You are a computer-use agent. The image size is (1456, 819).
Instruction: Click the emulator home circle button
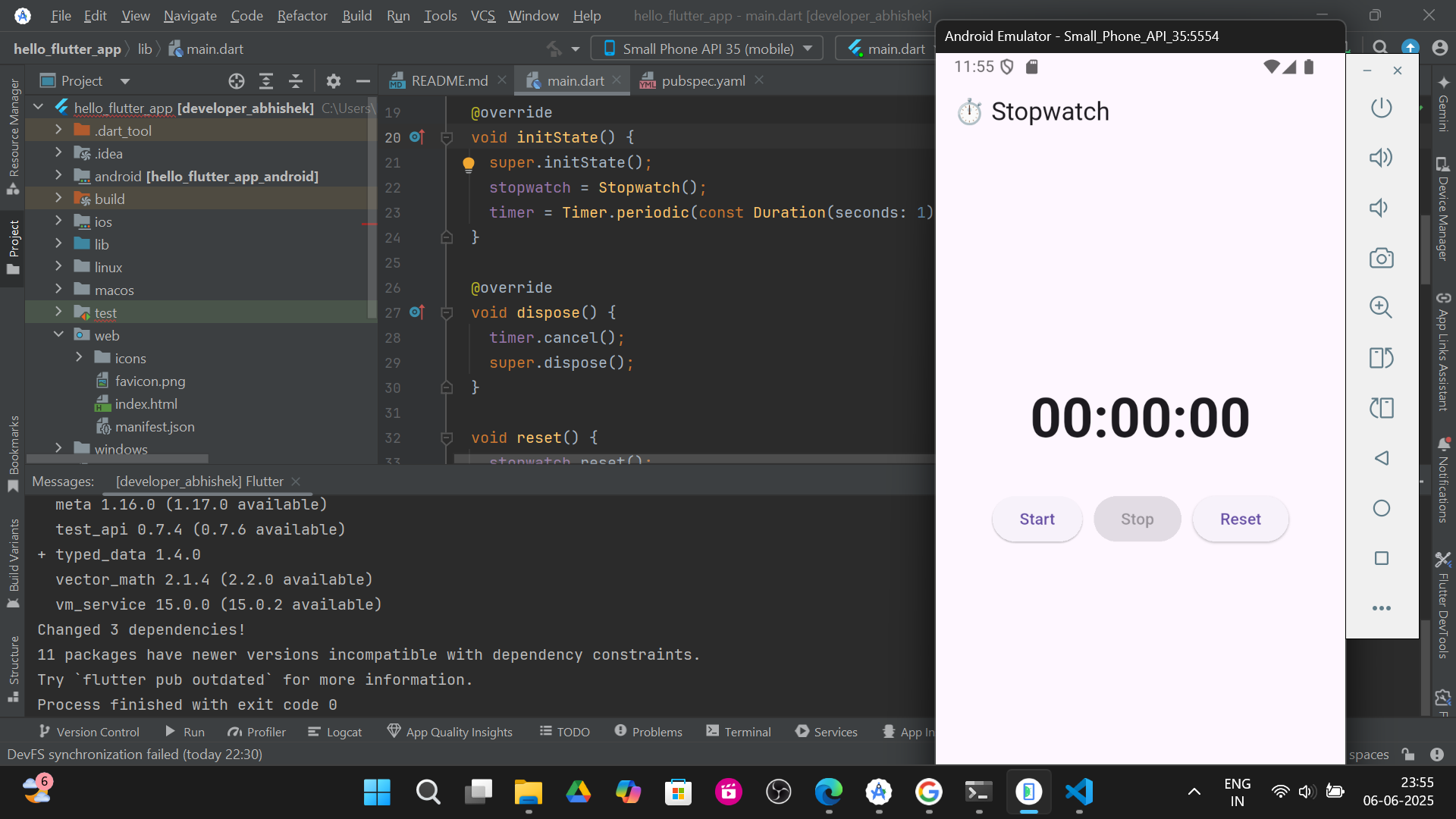pos(1381,508)
